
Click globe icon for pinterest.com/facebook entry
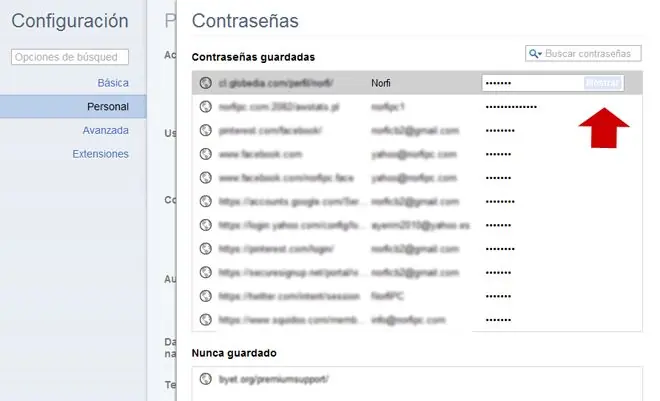tap(206, 130)
